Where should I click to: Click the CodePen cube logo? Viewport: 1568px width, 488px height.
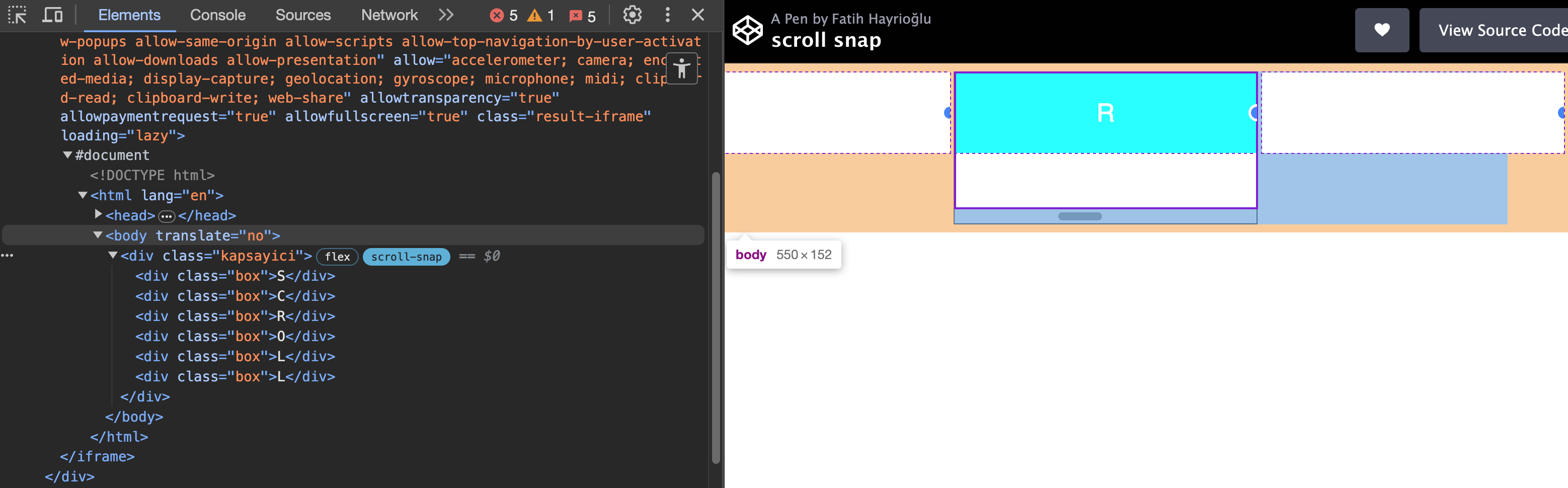tap(747, 29)
